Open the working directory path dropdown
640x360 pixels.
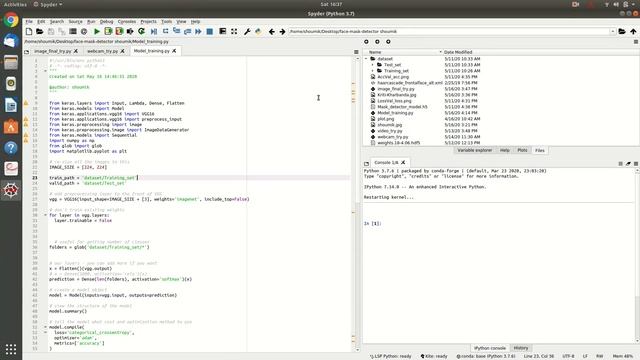pos(613,31)
